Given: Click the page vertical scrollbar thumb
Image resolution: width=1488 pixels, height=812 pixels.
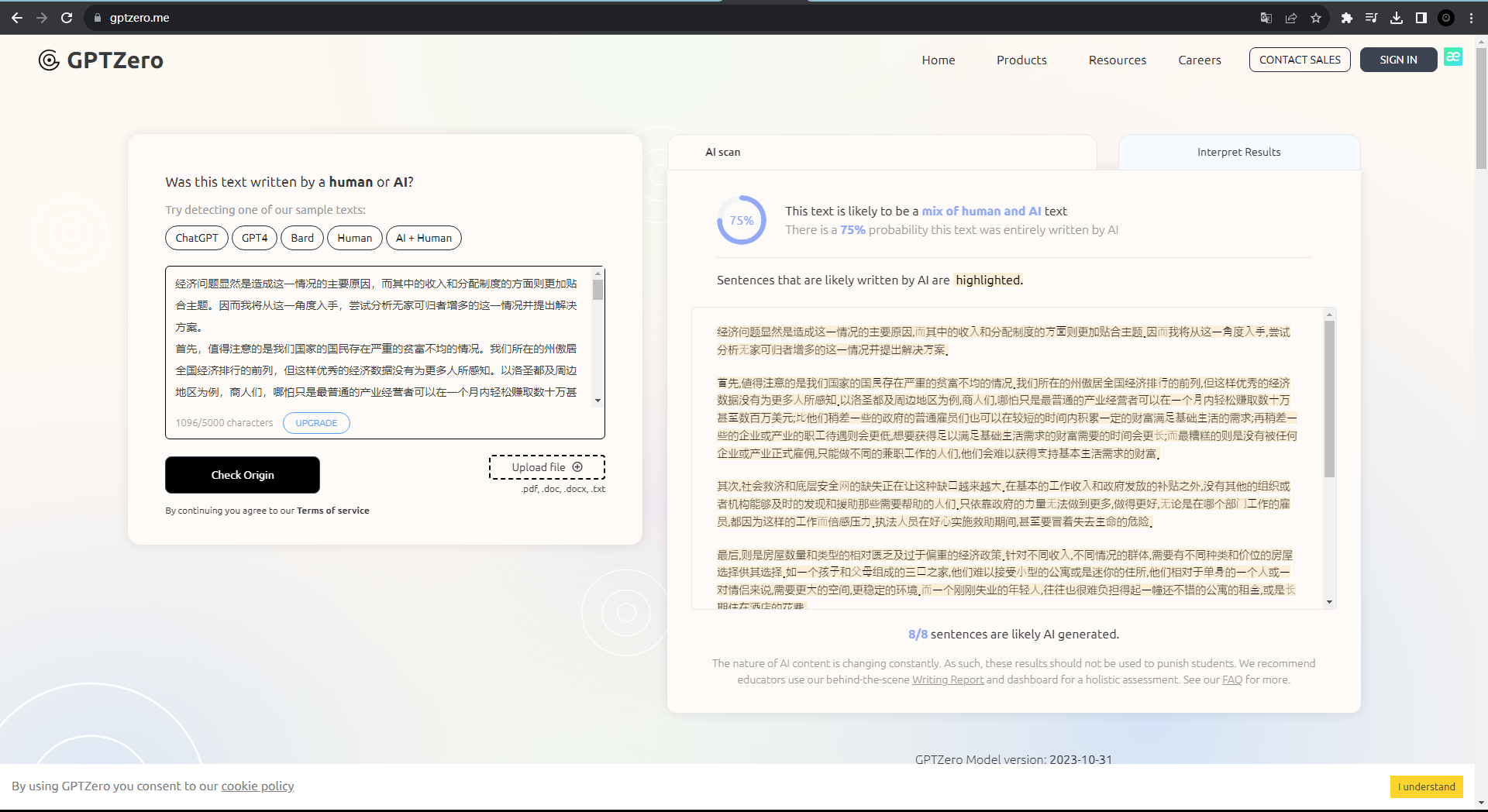Looking at the screenshot, I should coord(1481,108).
